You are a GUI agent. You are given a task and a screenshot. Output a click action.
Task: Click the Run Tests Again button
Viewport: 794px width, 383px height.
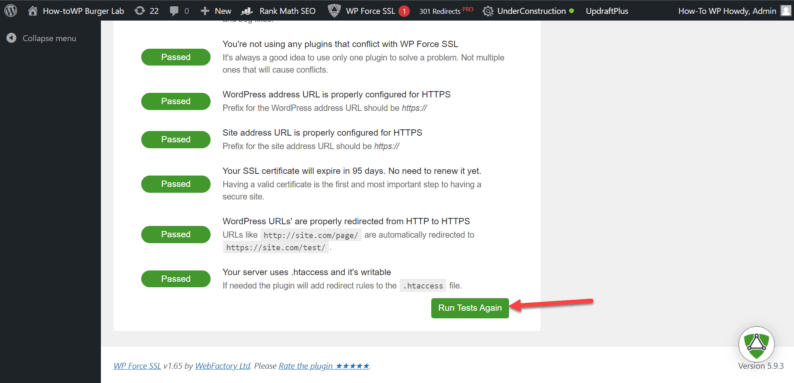[470, 308]
